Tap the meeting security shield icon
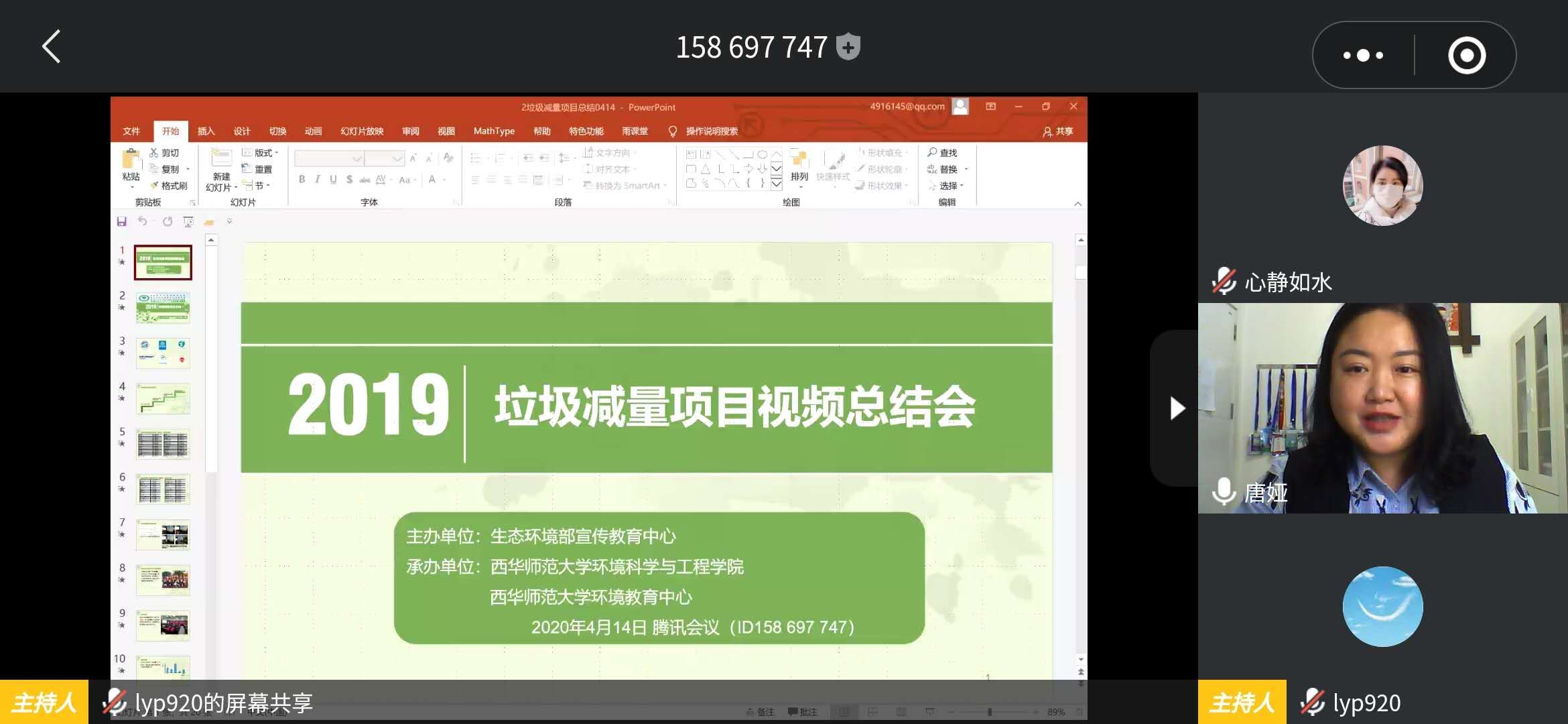1568x724 pixels. (848, 47)
